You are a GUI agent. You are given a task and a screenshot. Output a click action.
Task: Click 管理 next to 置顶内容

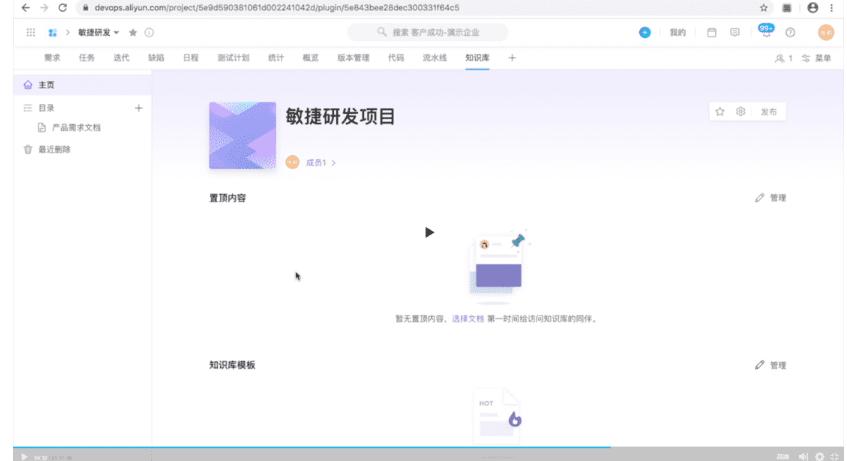(x=770, y=198)
